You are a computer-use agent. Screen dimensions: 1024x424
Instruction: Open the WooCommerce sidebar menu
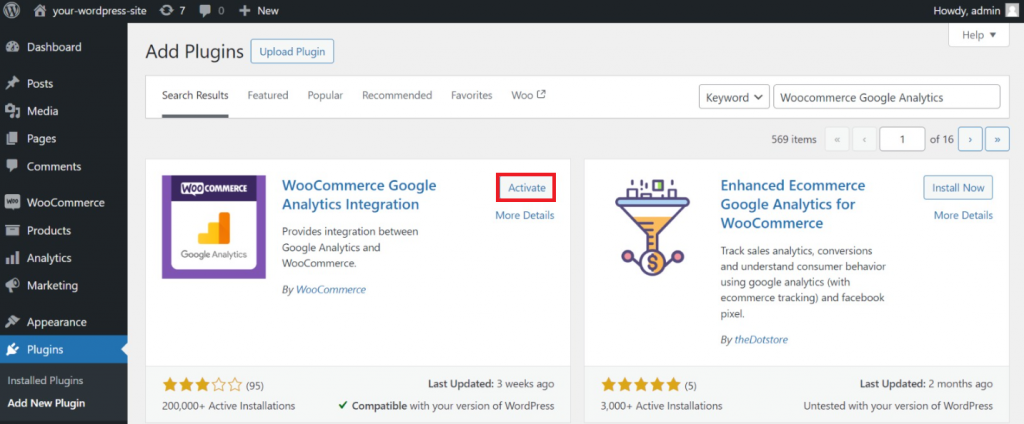(x=64, y=202)
